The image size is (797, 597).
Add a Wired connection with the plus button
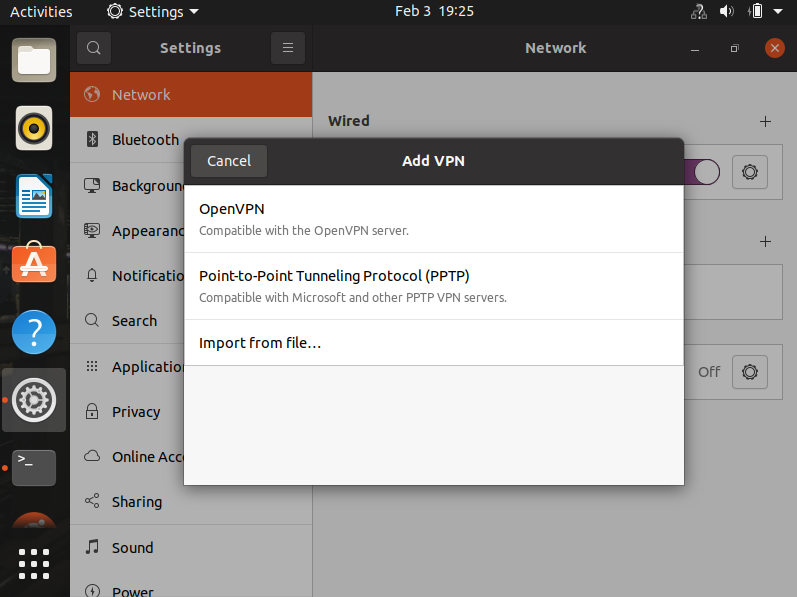[765, 121]
